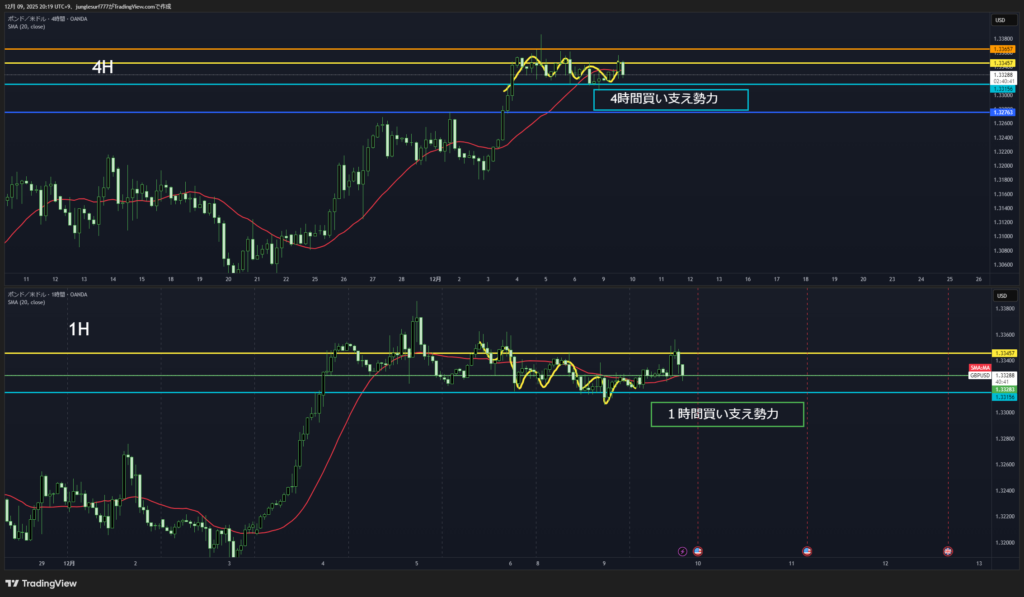Screen dimensions: 1024x597
Task: Select the orange horizontal line on 4H chart
Action: (x=300, y=49)
